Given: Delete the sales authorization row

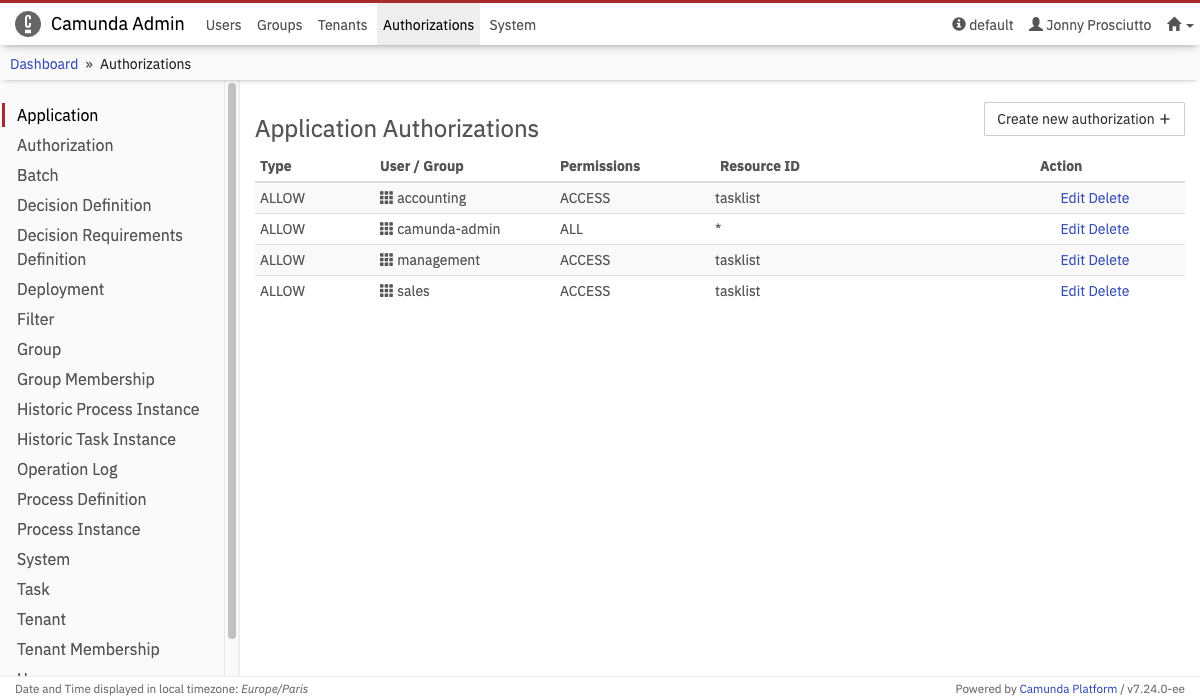Looking at the screenshot, I should point(1109,291).
